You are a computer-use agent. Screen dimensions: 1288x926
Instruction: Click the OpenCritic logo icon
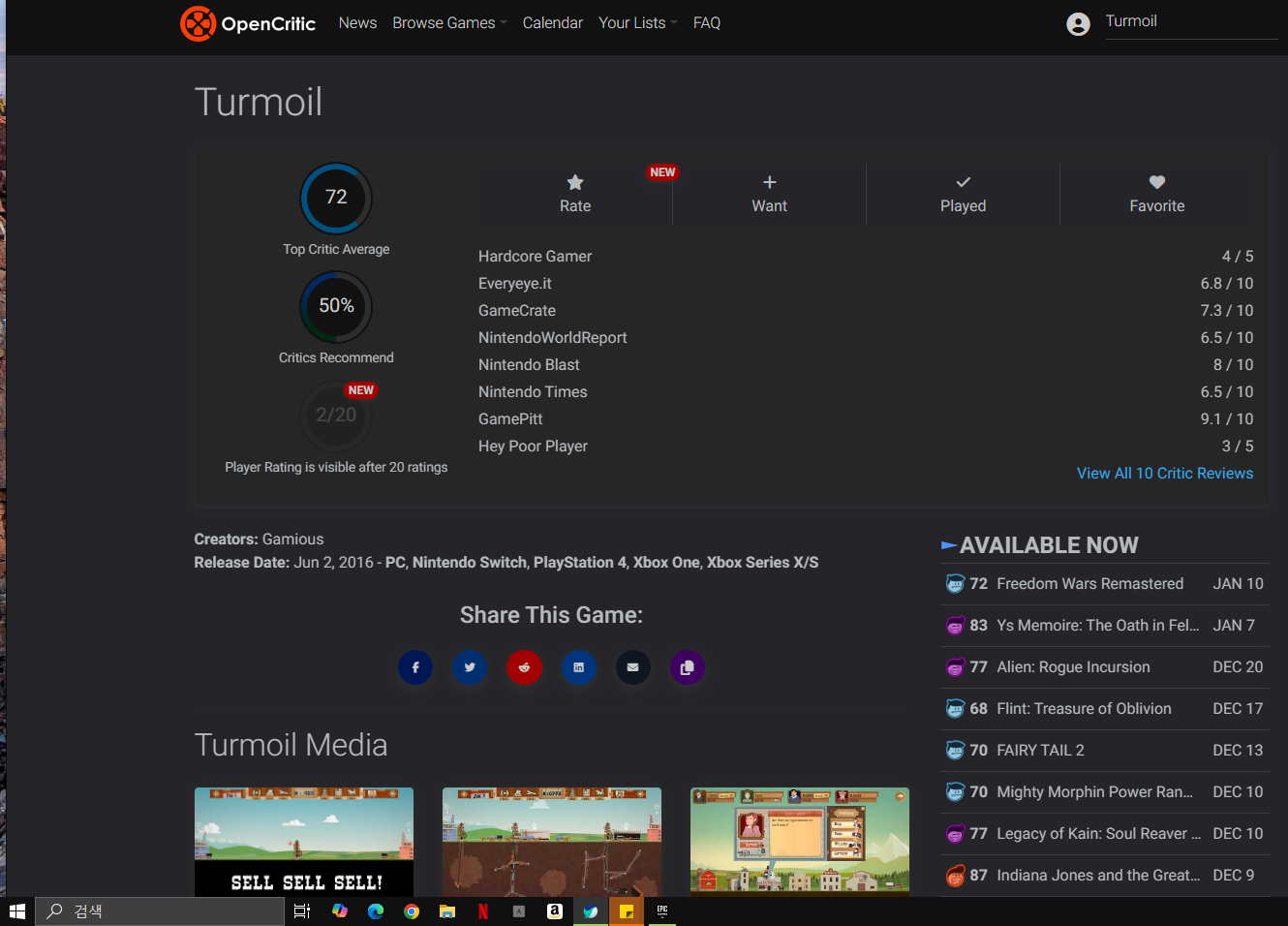pyautogui.click(x=198, y=23)
